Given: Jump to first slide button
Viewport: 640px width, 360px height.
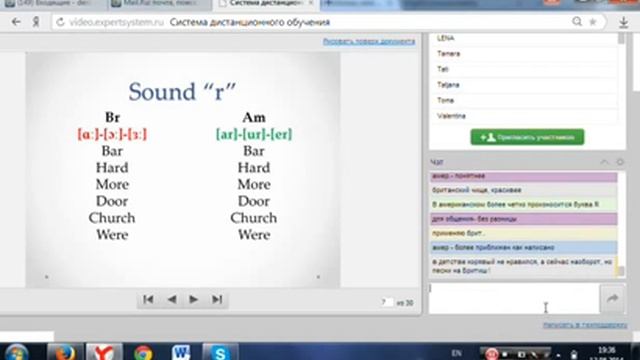Looking at the screenshot, I should point(148,299).
